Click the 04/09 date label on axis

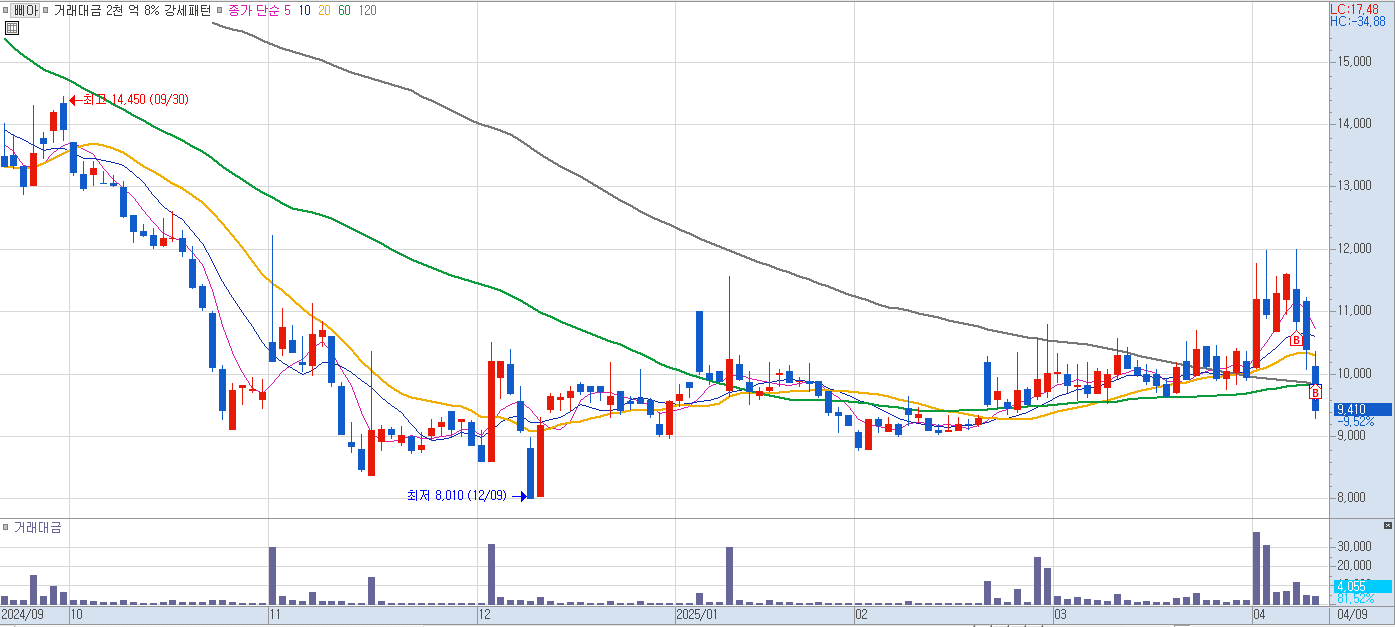1352,614
